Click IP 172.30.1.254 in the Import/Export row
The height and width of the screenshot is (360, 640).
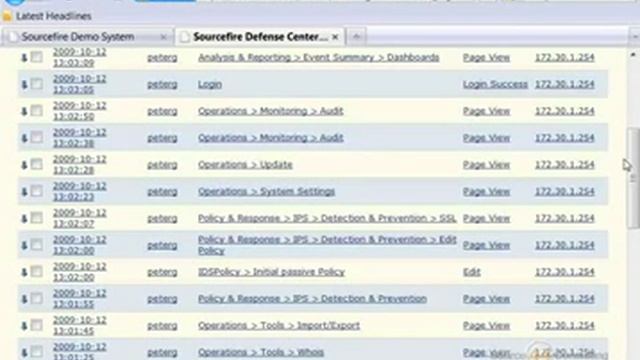564,326
